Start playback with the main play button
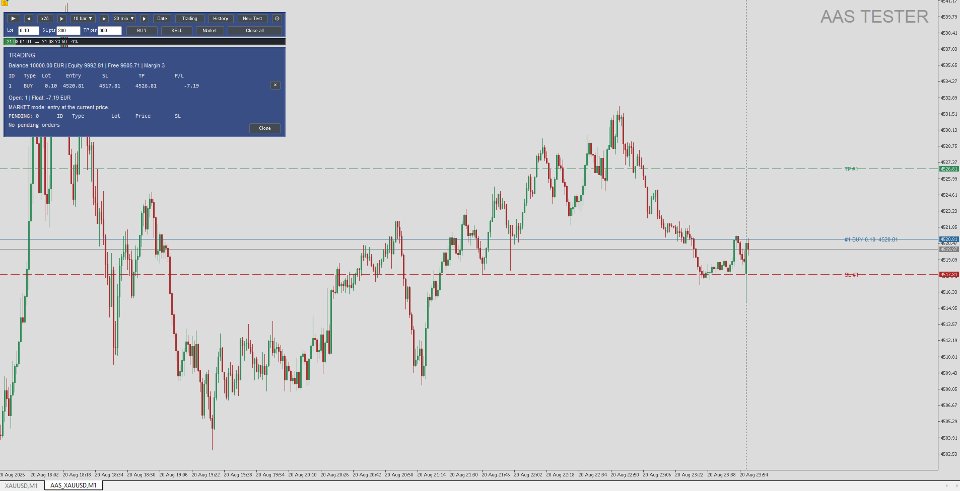 tap(13, 18)
